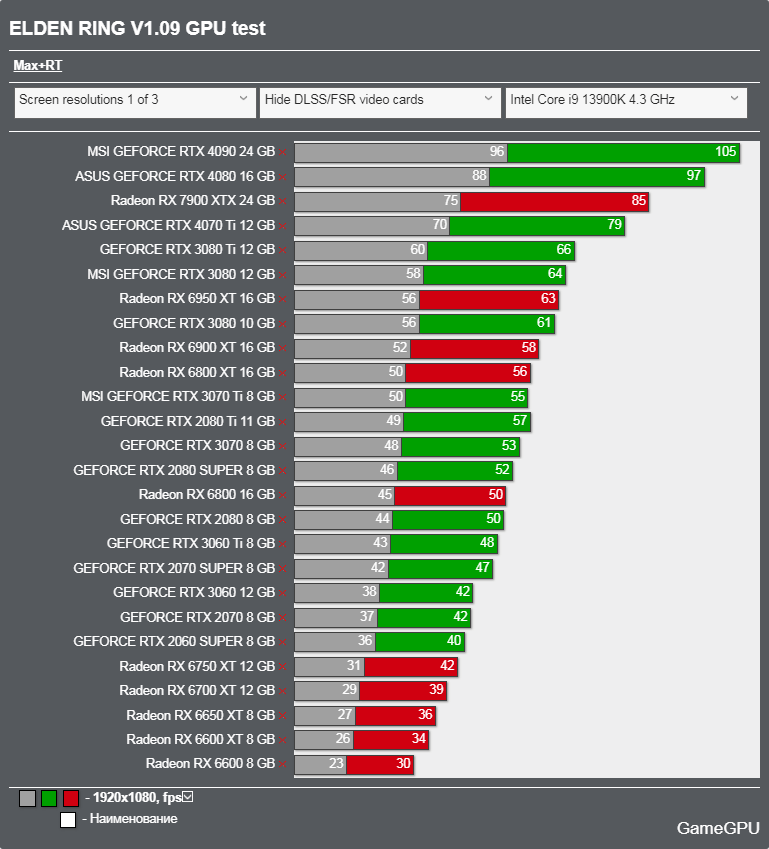Remove Radeon RX 6700 XT 12 GB row

(283, 691)
